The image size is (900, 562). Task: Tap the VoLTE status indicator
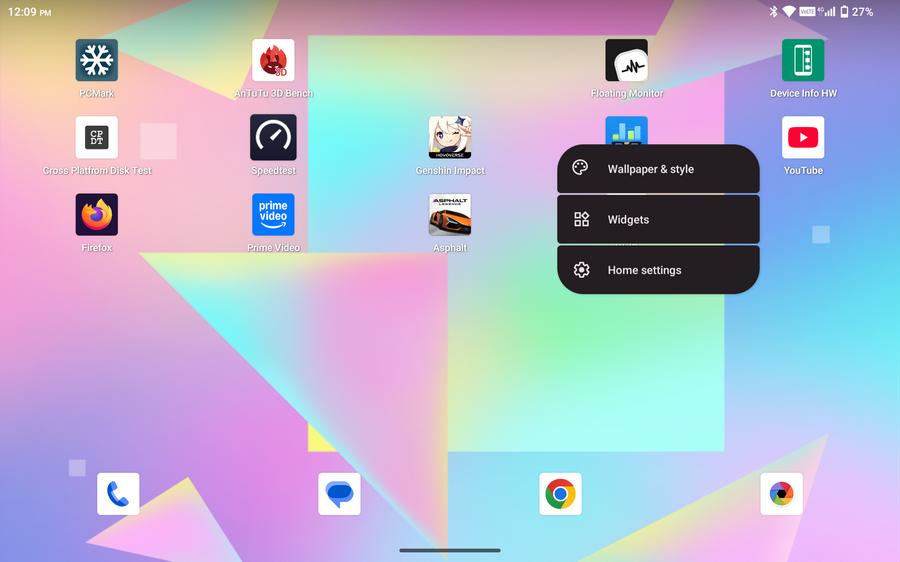pyautogui.click(x=807, y=11)
